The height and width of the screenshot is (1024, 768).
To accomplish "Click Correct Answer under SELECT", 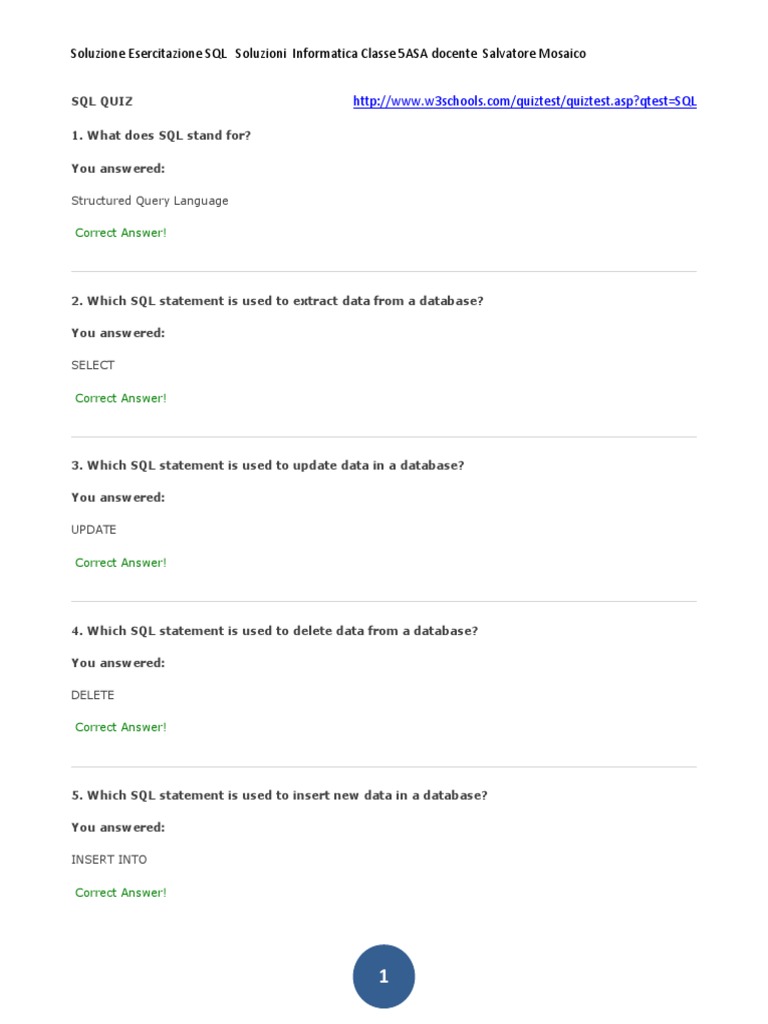I will pos(121,398).
